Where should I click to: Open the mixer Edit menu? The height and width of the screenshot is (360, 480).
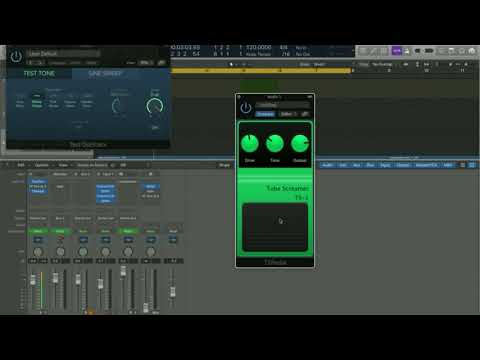[21, 165]
